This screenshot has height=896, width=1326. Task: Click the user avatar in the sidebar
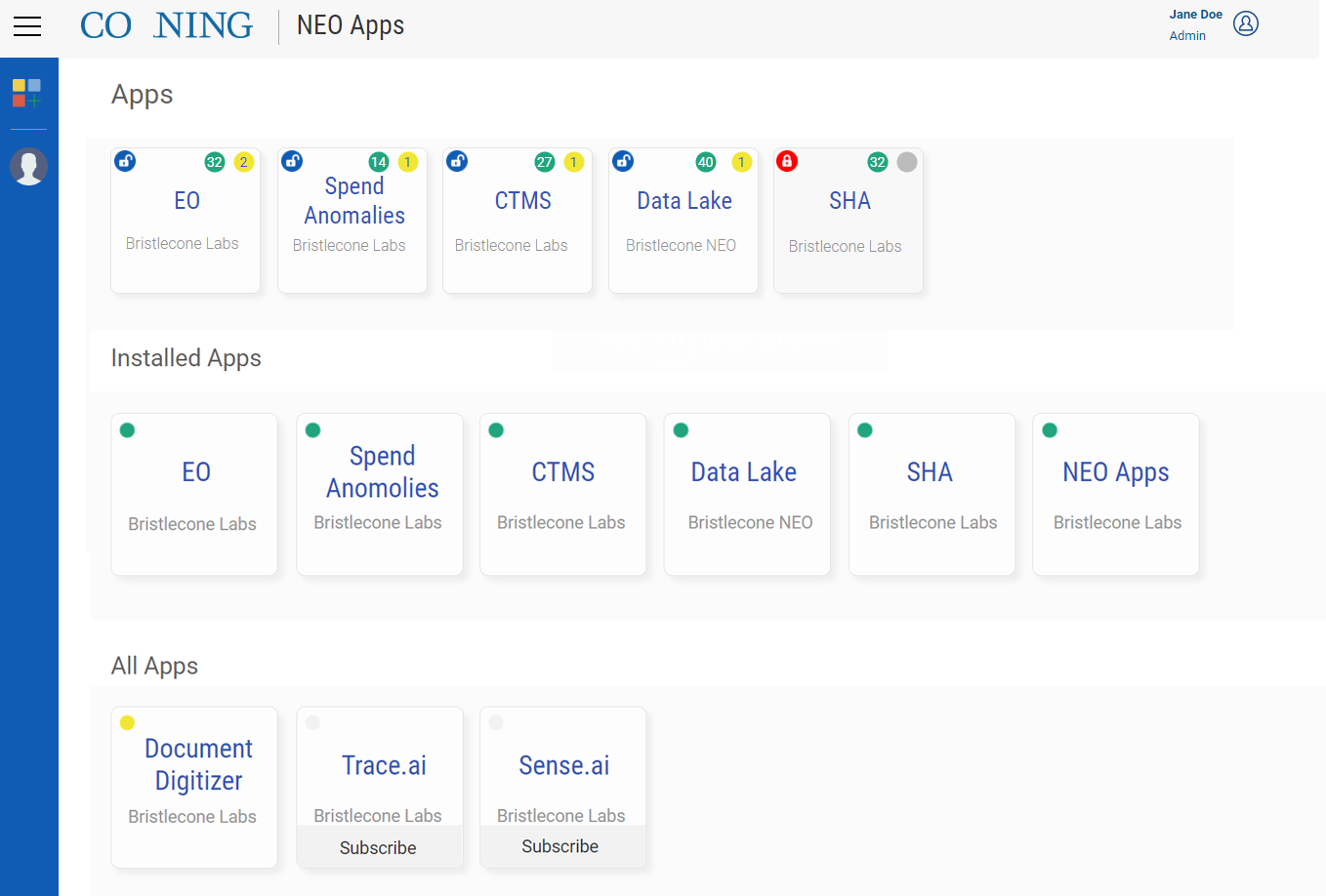pos(28,167)
